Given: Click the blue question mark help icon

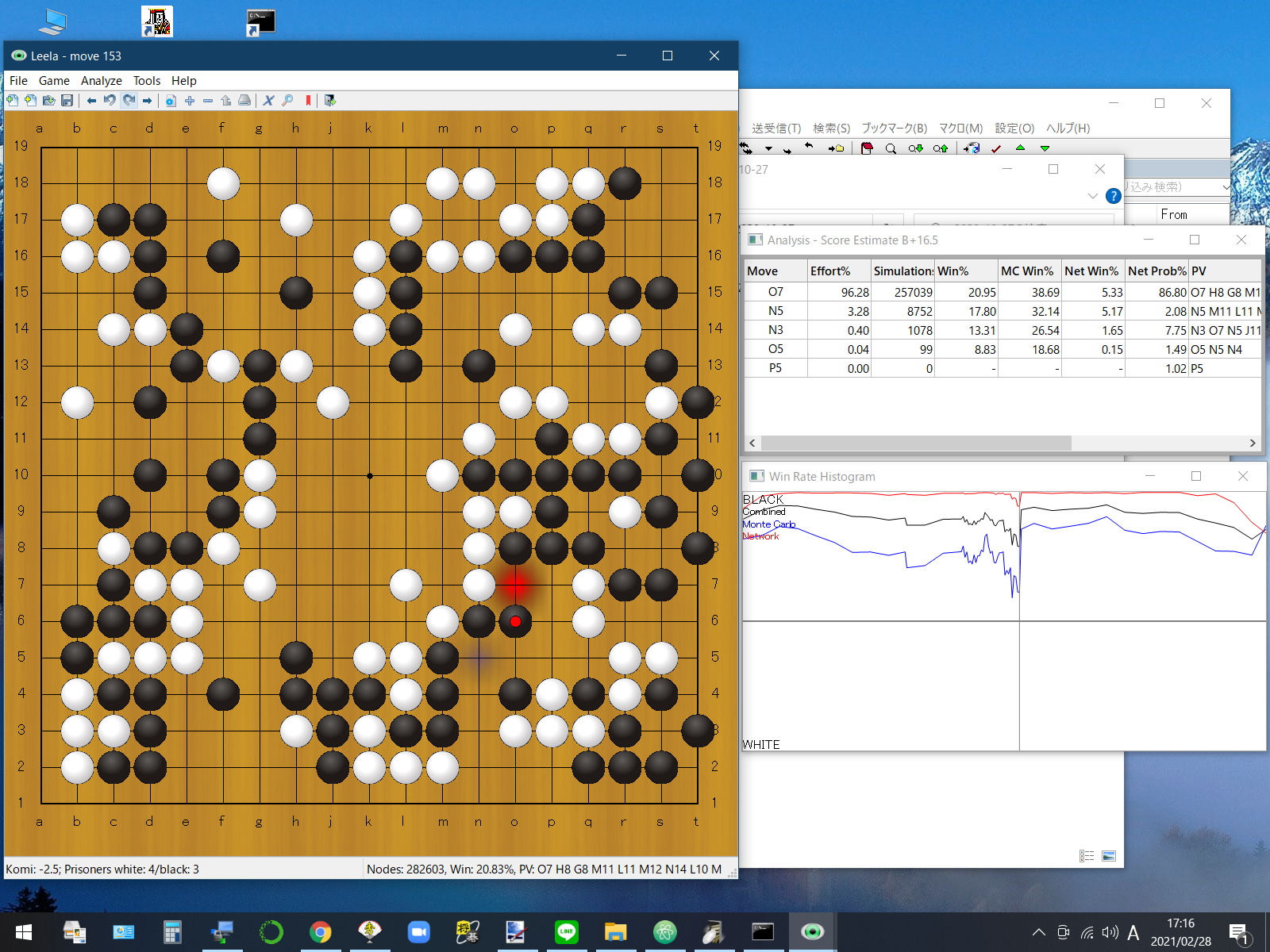Looking at the screenshot, I should tap(1114, 196).
